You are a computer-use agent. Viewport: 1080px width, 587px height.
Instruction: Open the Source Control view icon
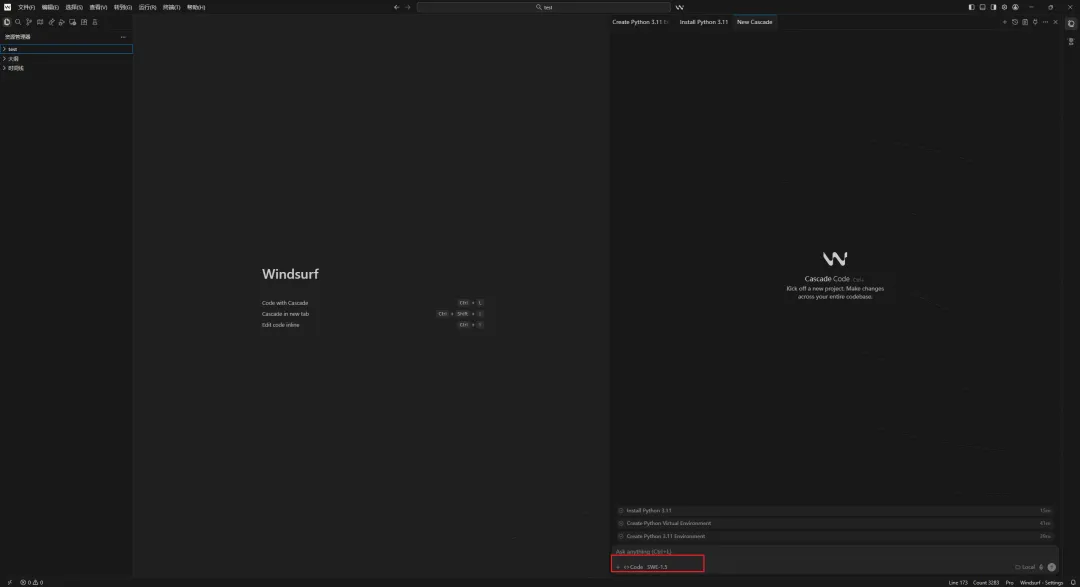[29, 22]
